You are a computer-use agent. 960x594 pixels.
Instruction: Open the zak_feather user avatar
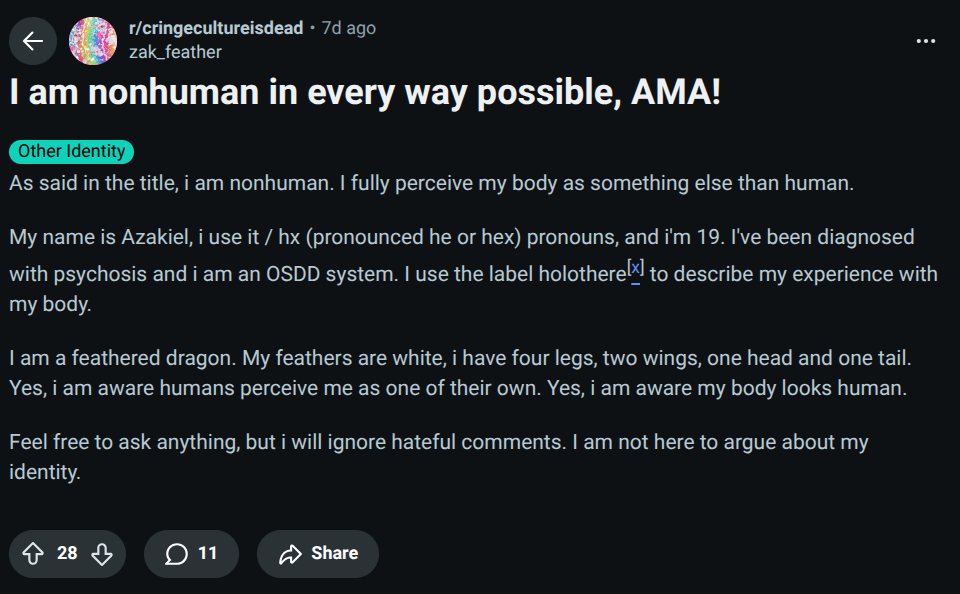[x=92, y=40]
